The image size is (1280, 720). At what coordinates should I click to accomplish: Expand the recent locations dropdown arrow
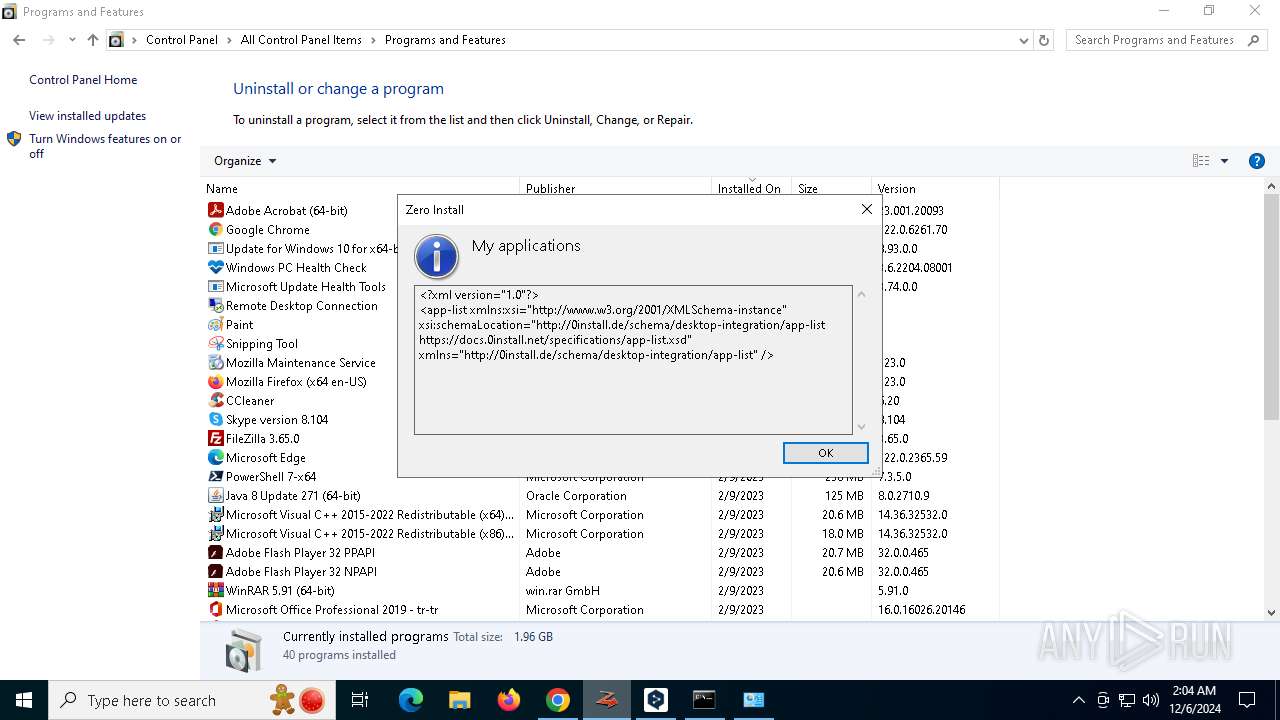coord(72,40)
